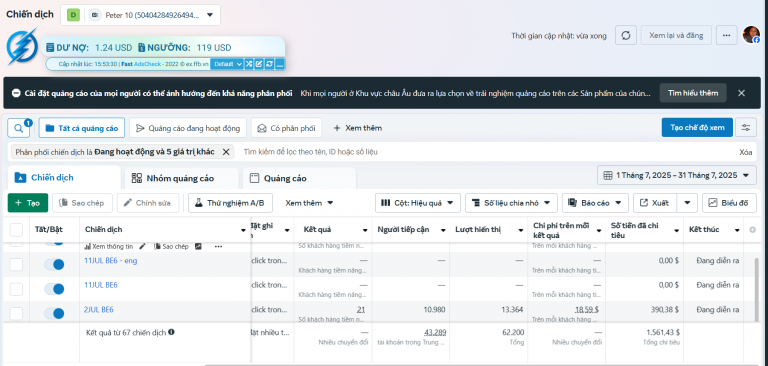The height and width of the screenshot is (366, 768).
Task: Open the date range picker for Tháng 7
Action: point(676,175)
